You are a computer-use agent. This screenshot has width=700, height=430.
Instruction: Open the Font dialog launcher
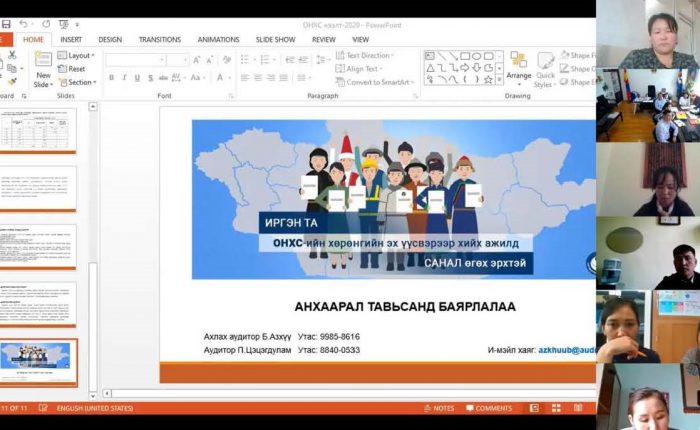231,96
